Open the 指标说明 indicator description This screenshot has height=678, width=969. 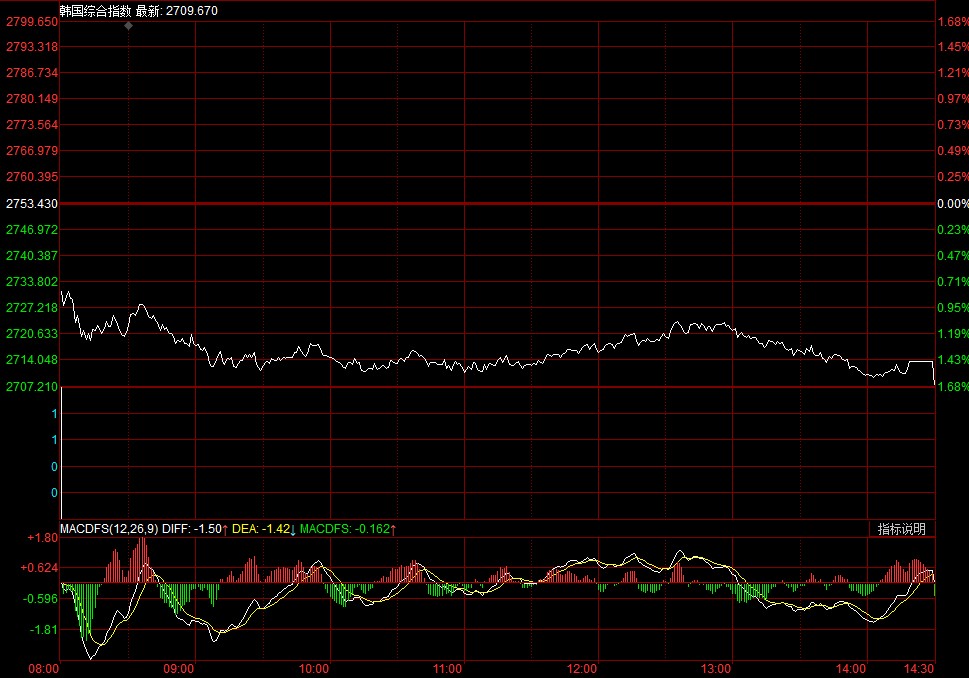click(x=901, y=529)
